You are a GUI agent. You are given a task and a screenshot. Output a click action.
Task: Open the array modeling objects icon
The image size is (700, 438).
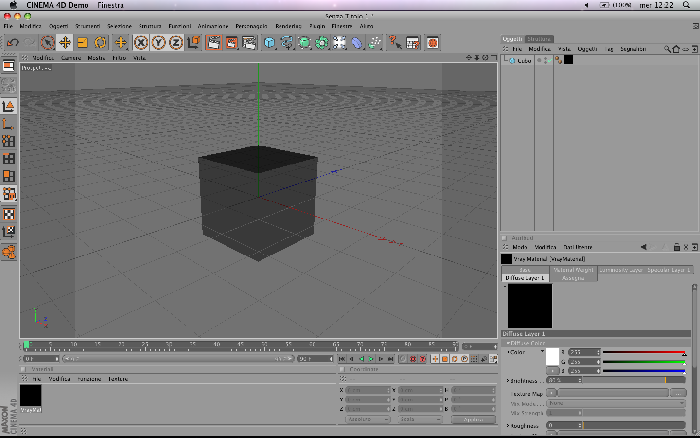[322, 43]
